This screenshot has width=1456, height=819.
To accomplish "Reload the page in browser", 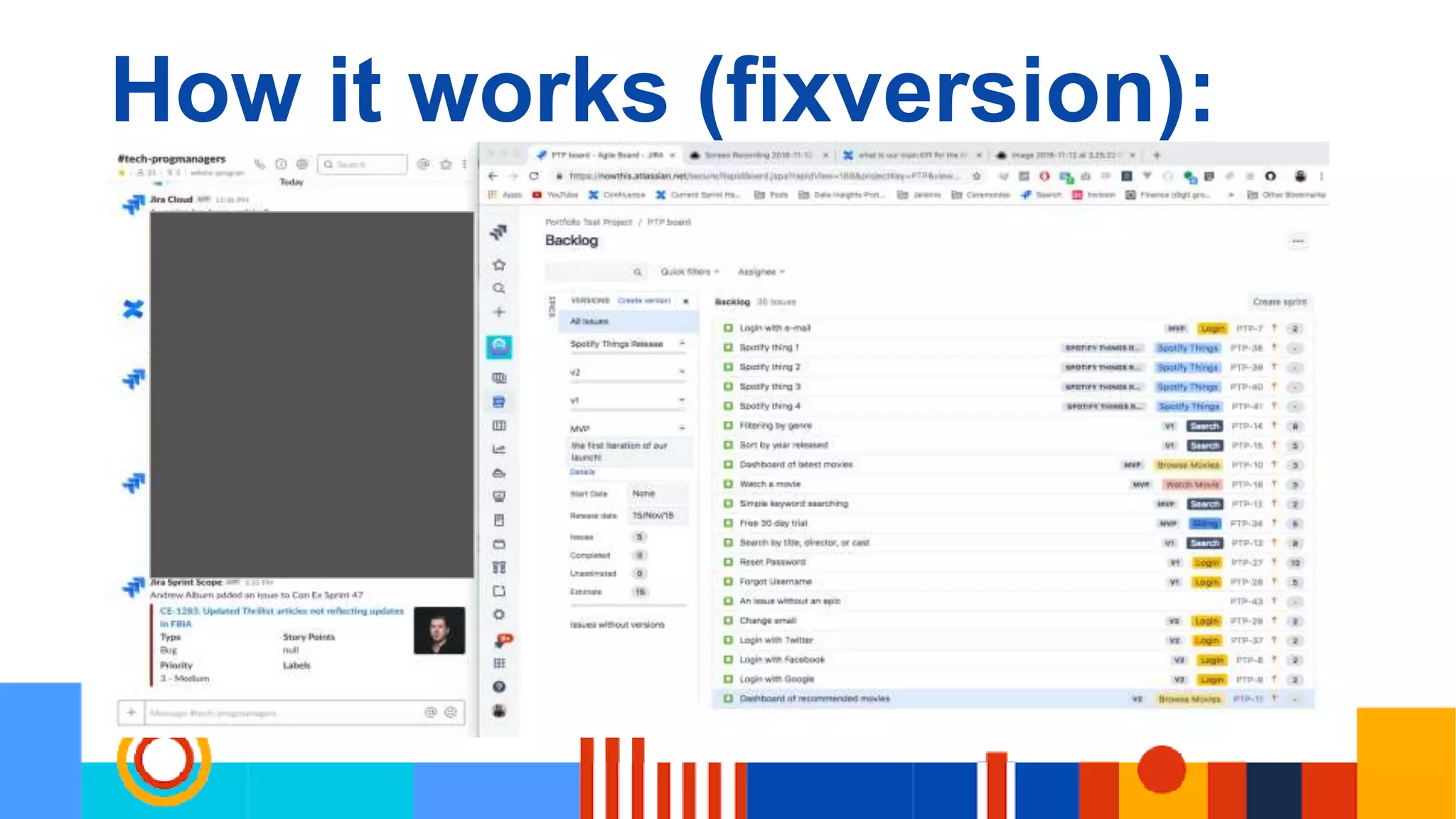I will tap(534, 176).
